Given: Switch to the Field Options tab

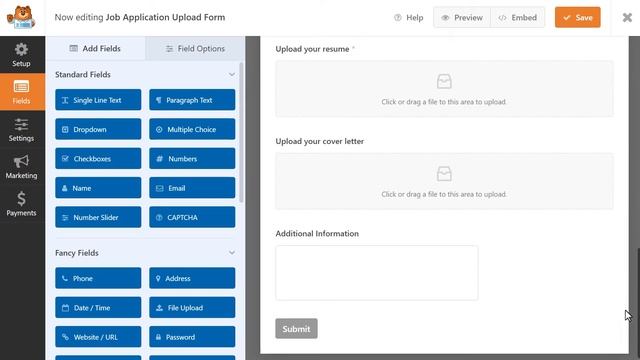Looking at the screenshot, I should point(195,49).
